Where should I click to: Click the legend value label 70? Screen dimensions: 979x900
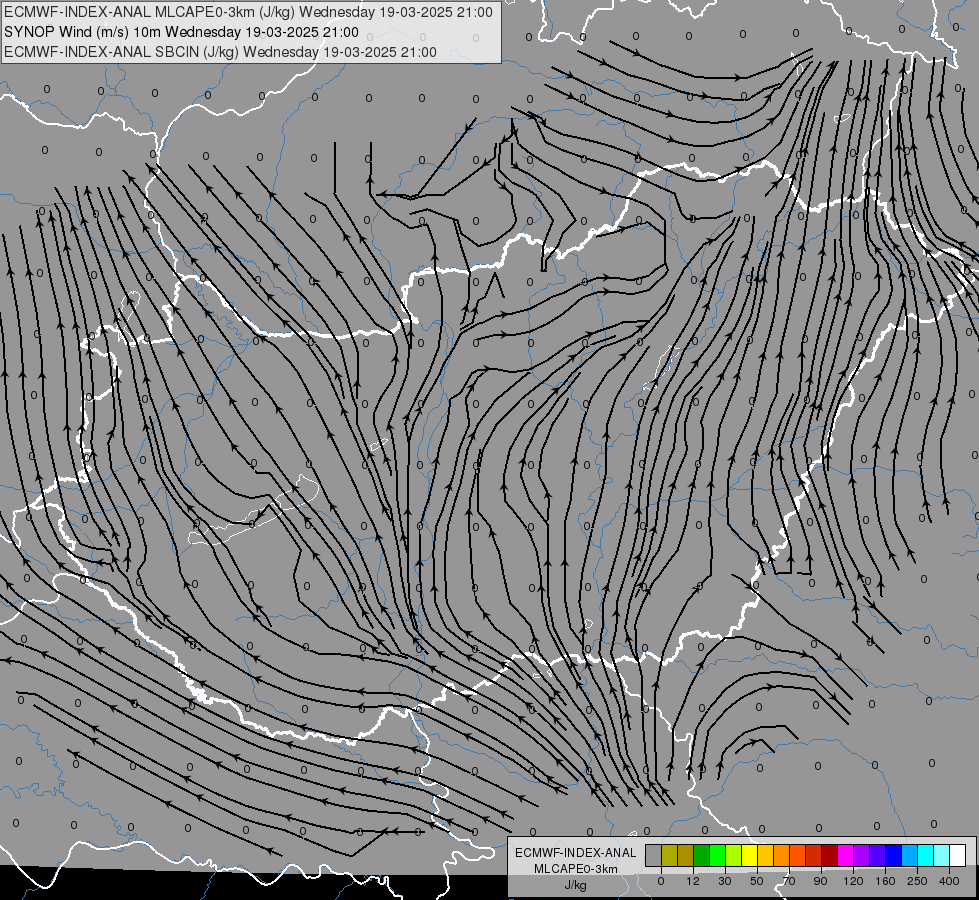point(789,881)
